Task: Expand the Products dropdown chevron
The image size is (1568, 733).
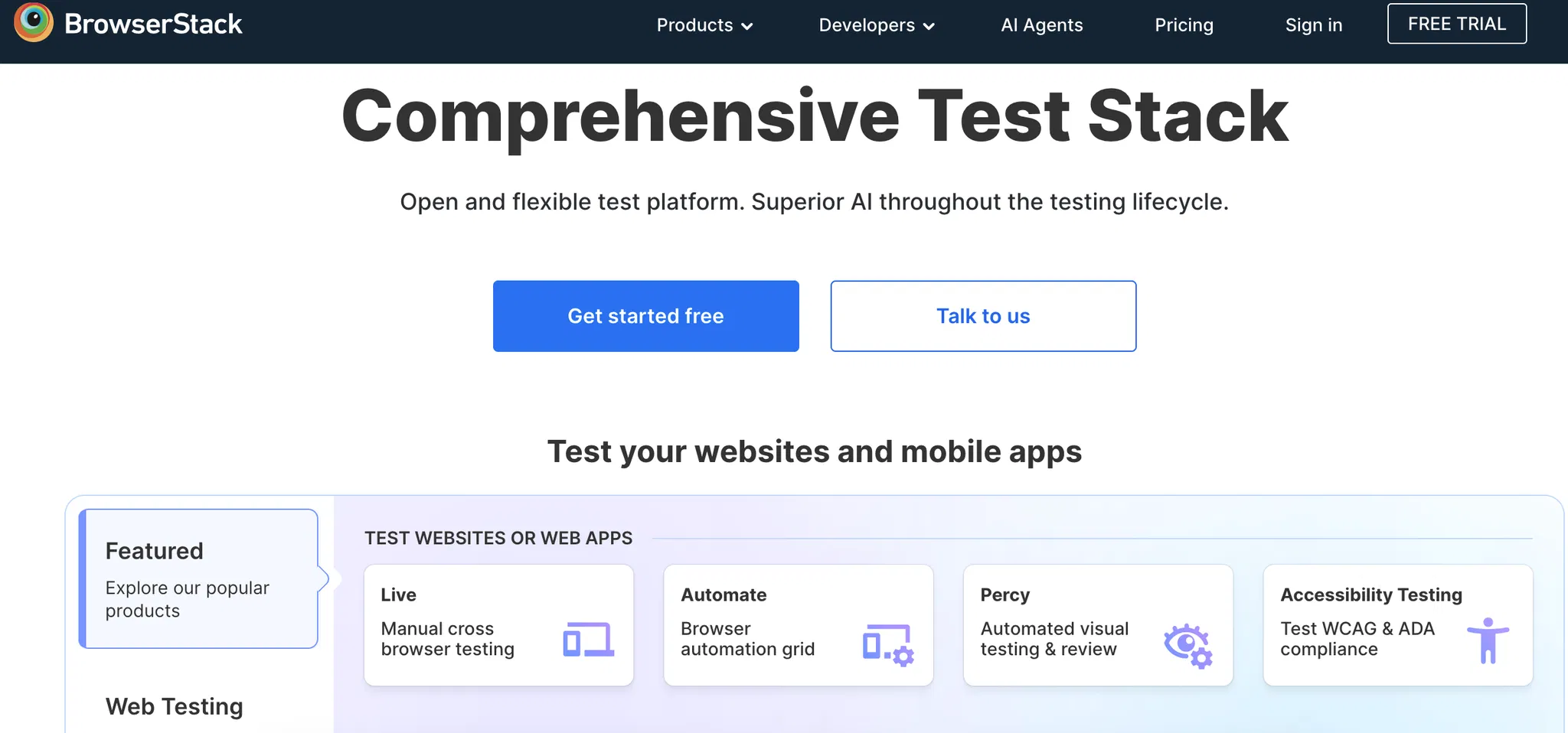Action: coord(747,26)
